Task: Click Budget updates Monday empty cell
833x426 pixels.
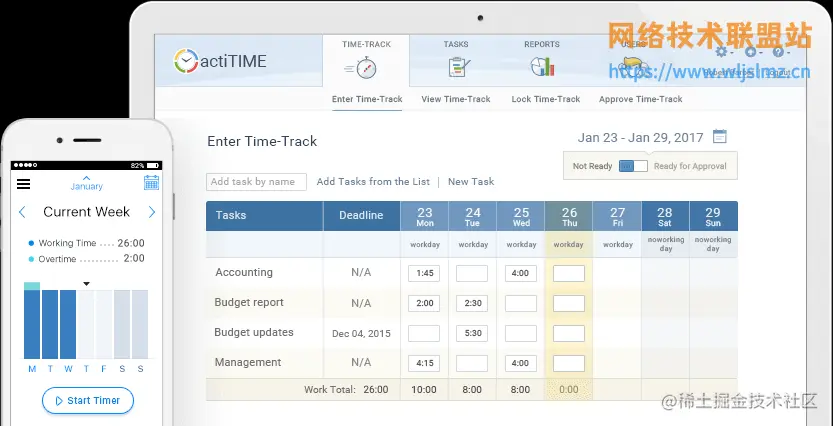Action: 424,334
